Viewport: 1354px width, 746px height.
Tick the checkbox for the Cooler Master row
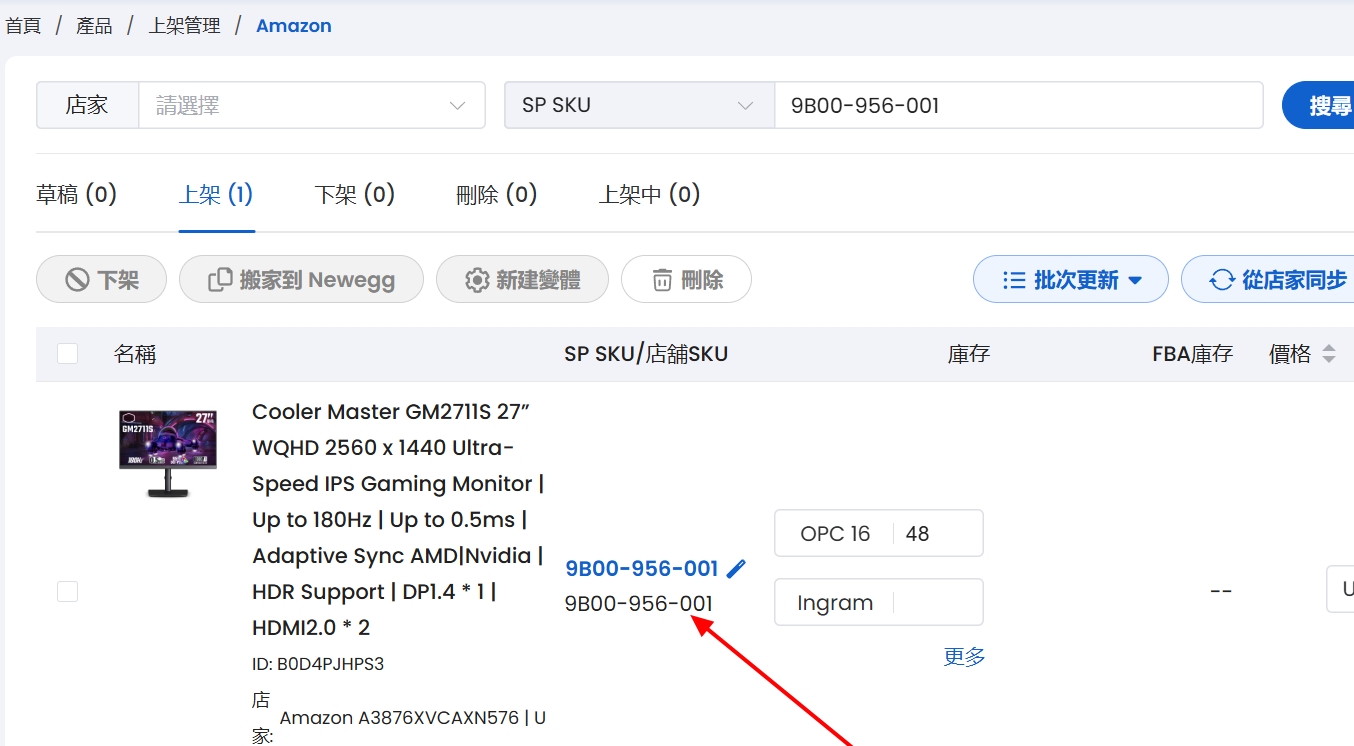[x=67, y=591]
